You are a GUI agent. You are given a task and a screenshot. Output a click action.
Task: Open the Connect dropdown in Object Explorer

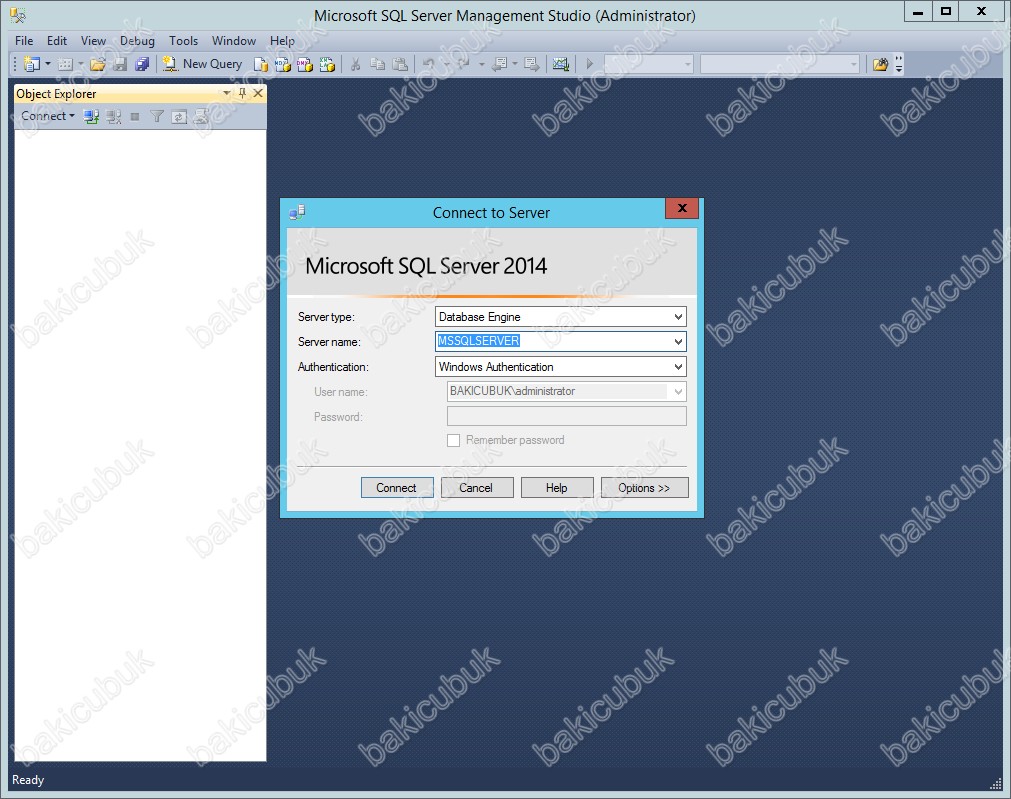click(48, 116)
